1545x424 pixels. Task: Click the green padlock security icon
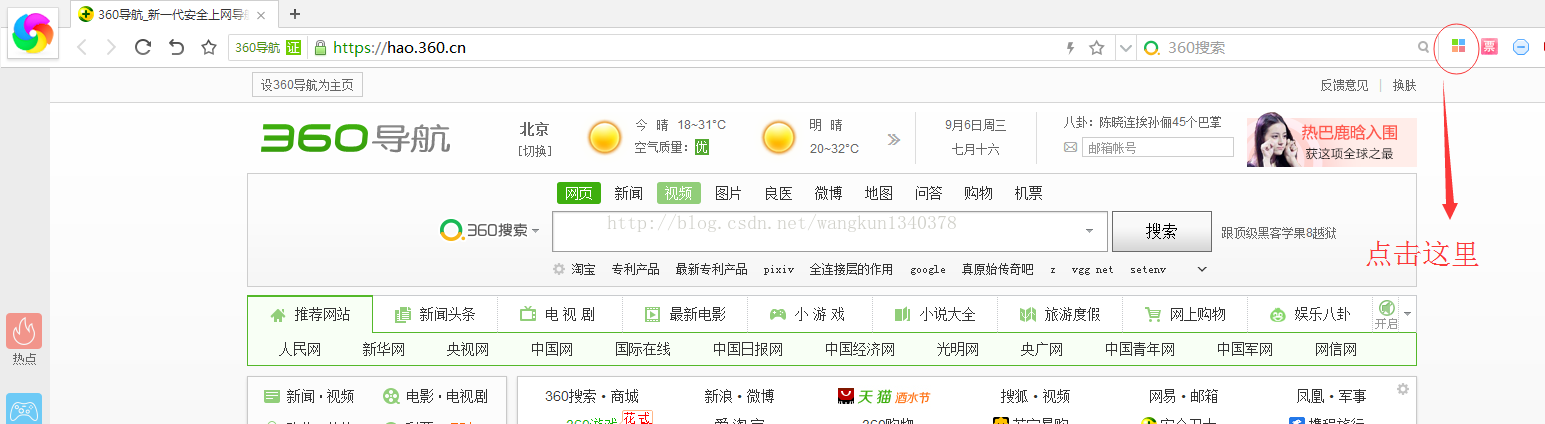tap(320, 47)
